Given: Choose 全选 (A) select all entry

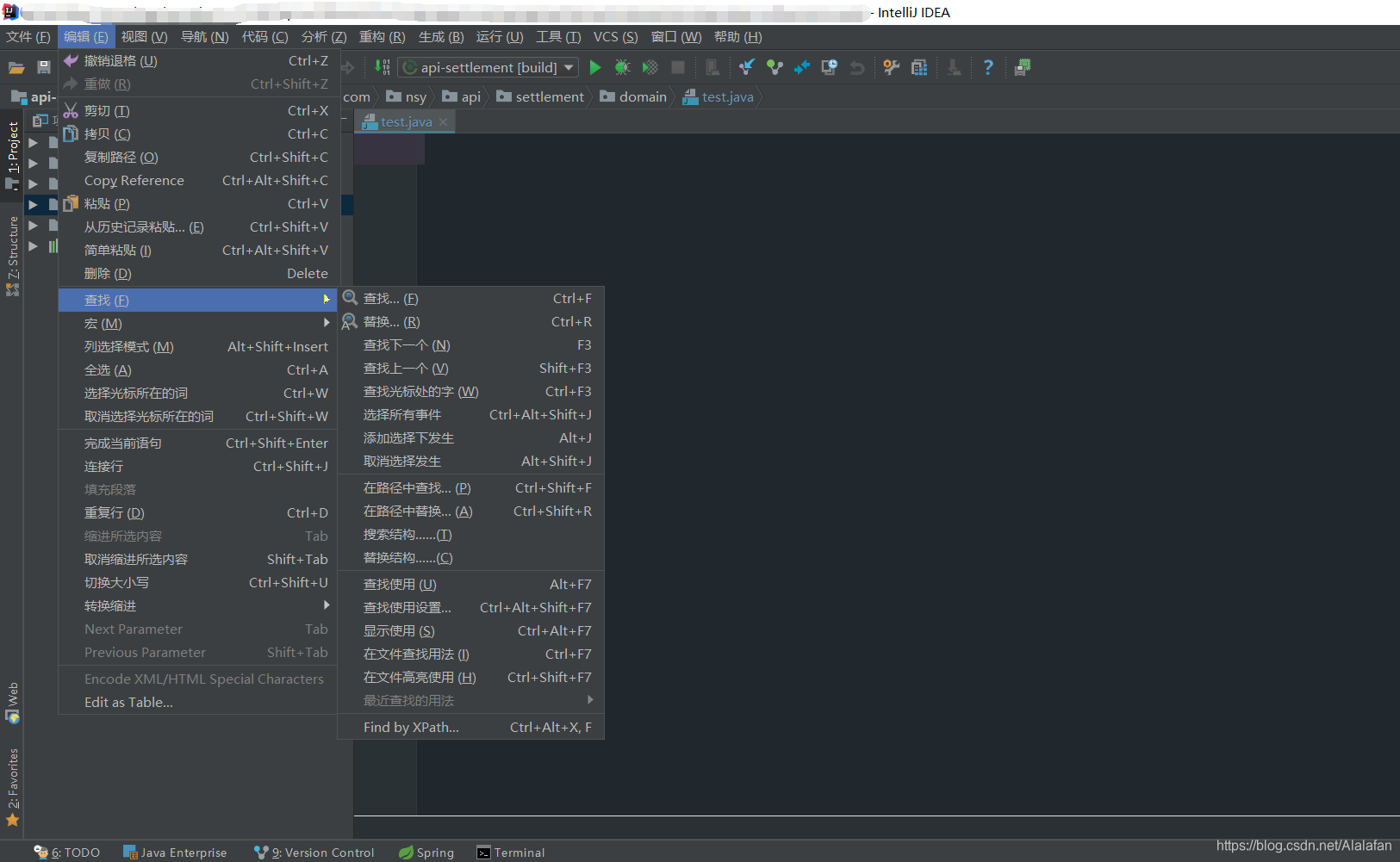Looking at the screenshot, I should pyautogui.click(x=197, y=370).
